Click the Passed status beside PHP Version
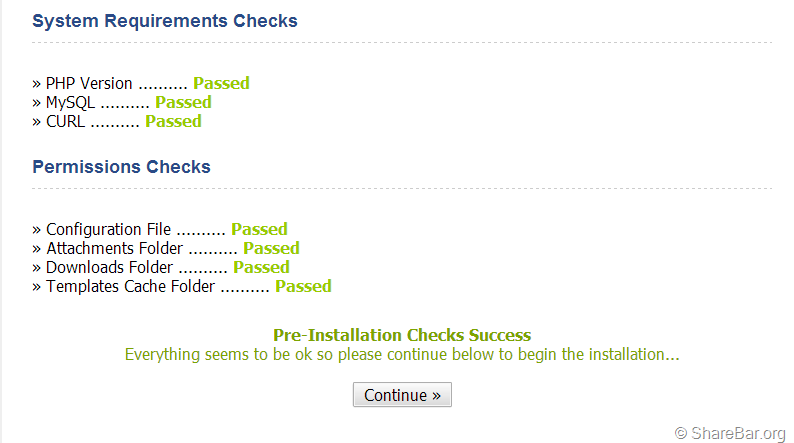Image resolution: width=794 pixels, height=443 pixels. click(221, 84)
